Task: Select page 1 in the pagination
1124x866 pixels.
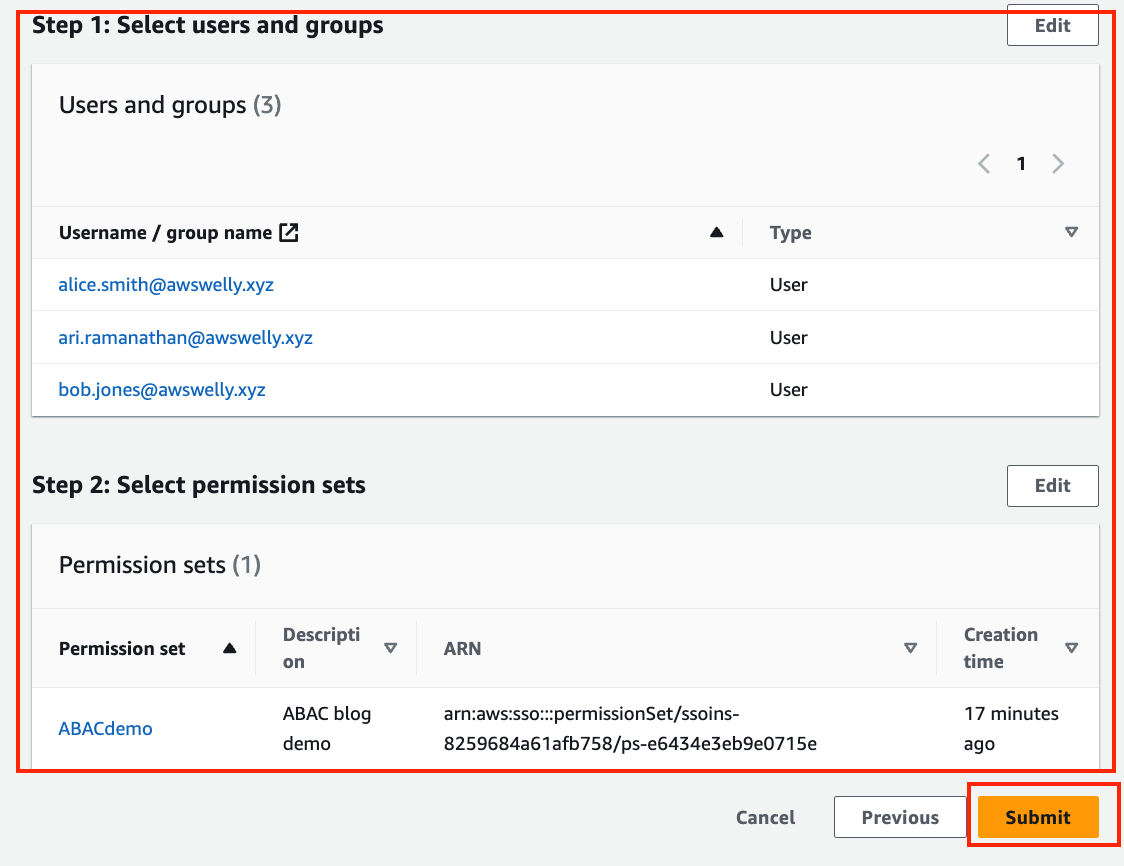Action: point(1021,163)
